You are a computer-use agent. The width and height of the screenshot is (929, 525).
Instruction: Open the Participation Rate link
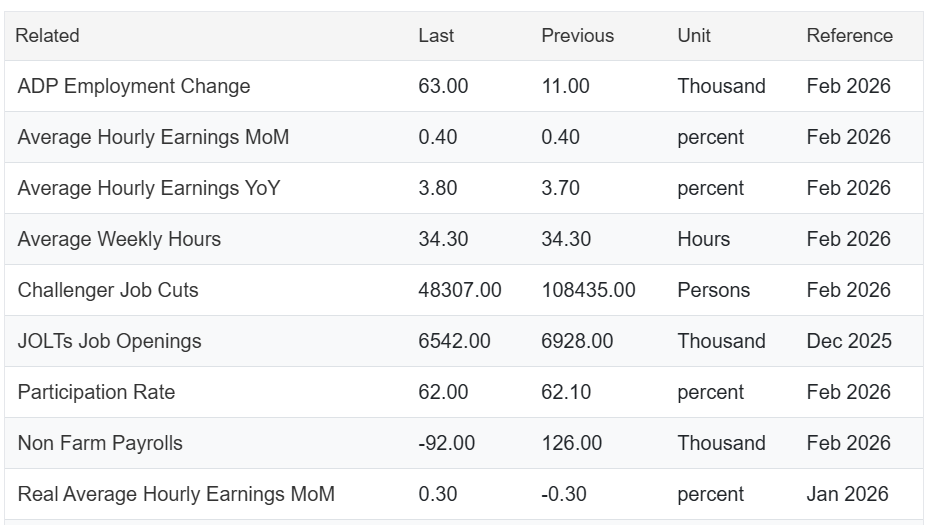(97, 392)
